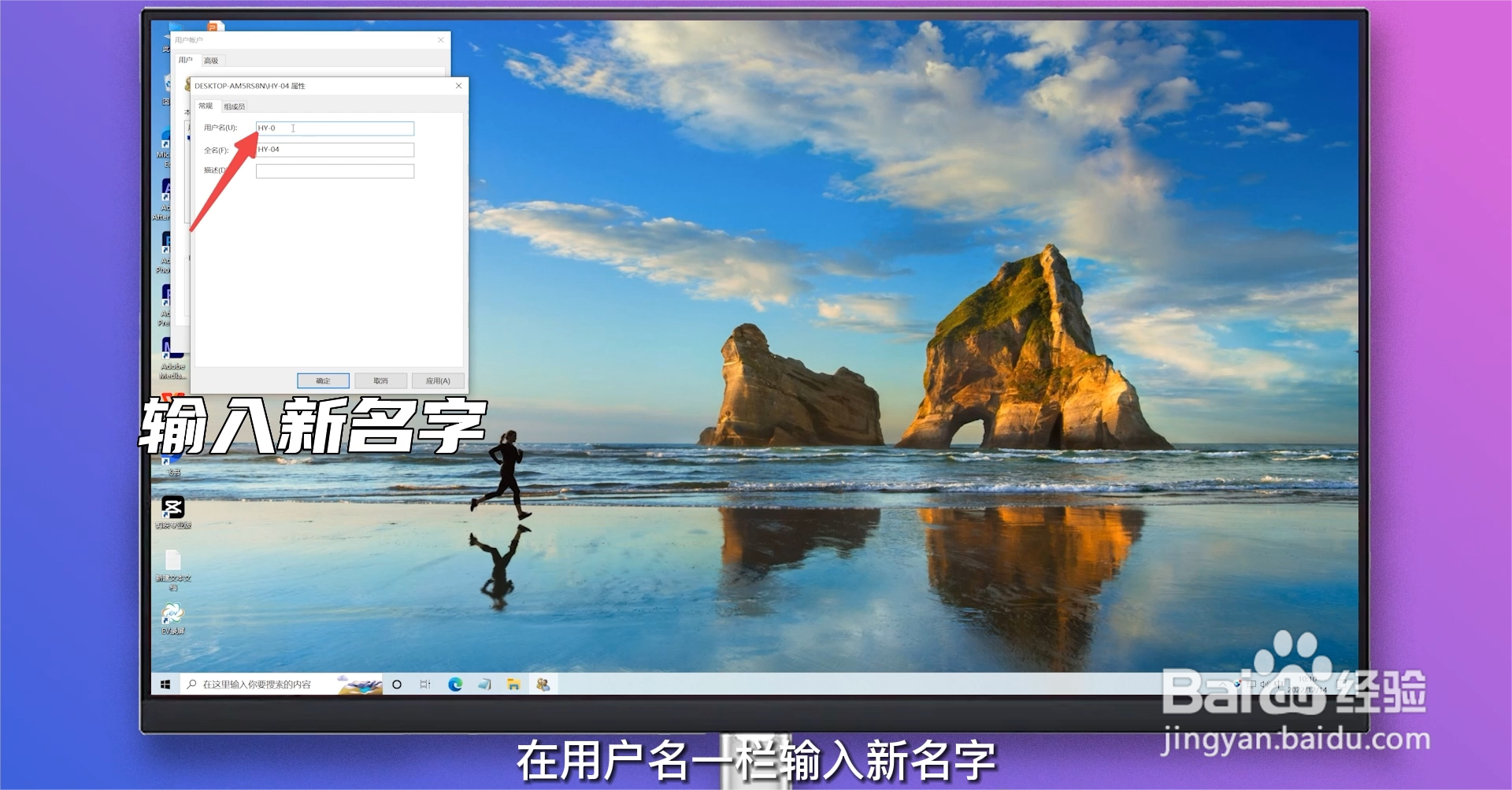Open Task View on the taskbar
The width and height of the screenshot is (1512, 790).
425,684
